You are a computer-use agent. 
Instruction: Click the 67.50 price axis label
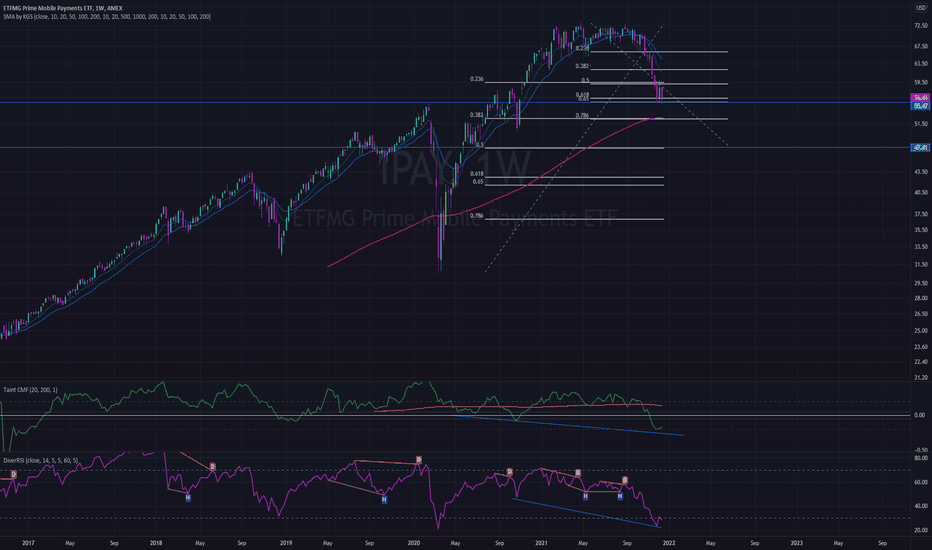(921, 46)
